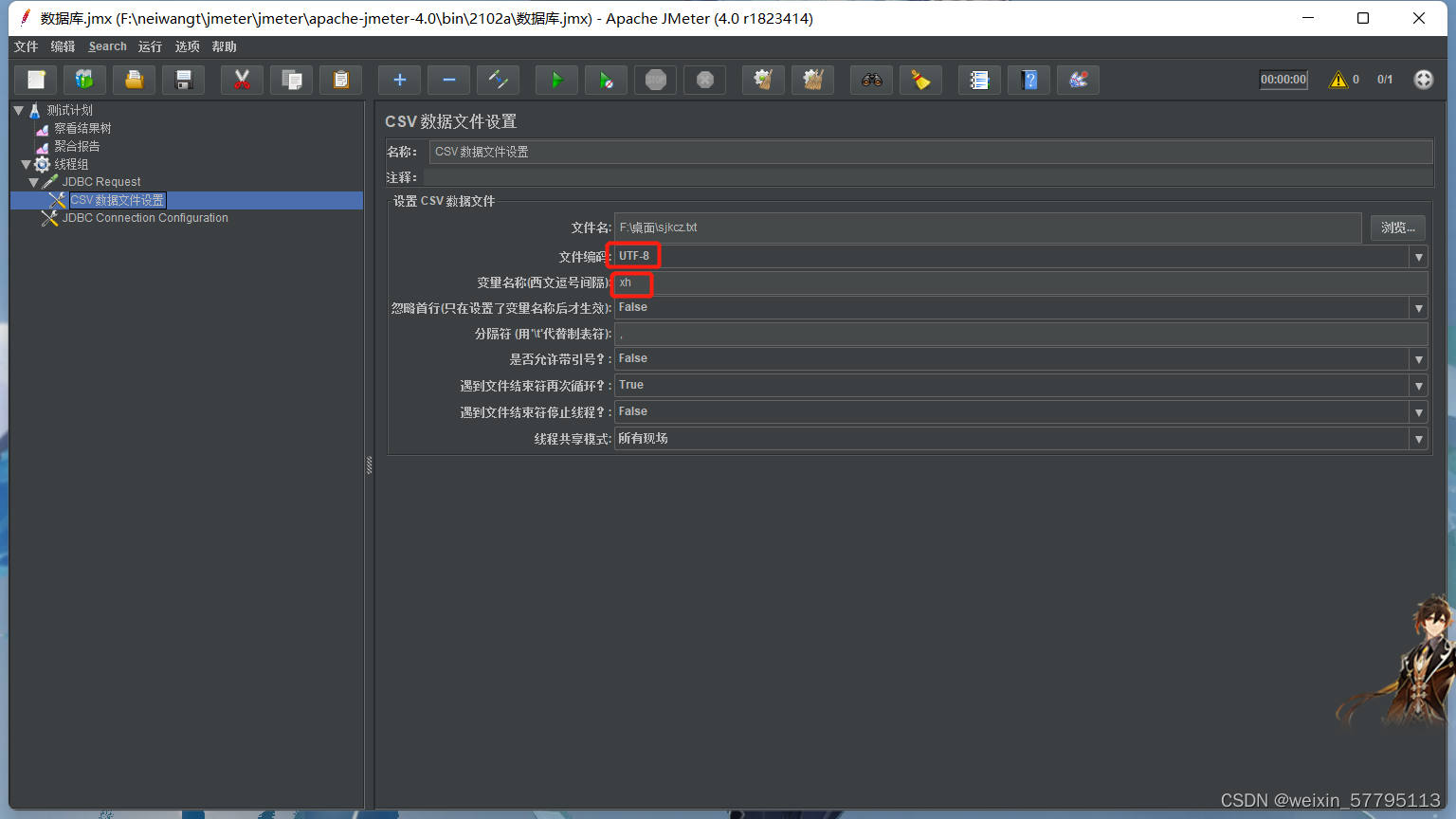Click the Open file folder icon
This screenshot has width=1456, height=819.
(135, 80)
